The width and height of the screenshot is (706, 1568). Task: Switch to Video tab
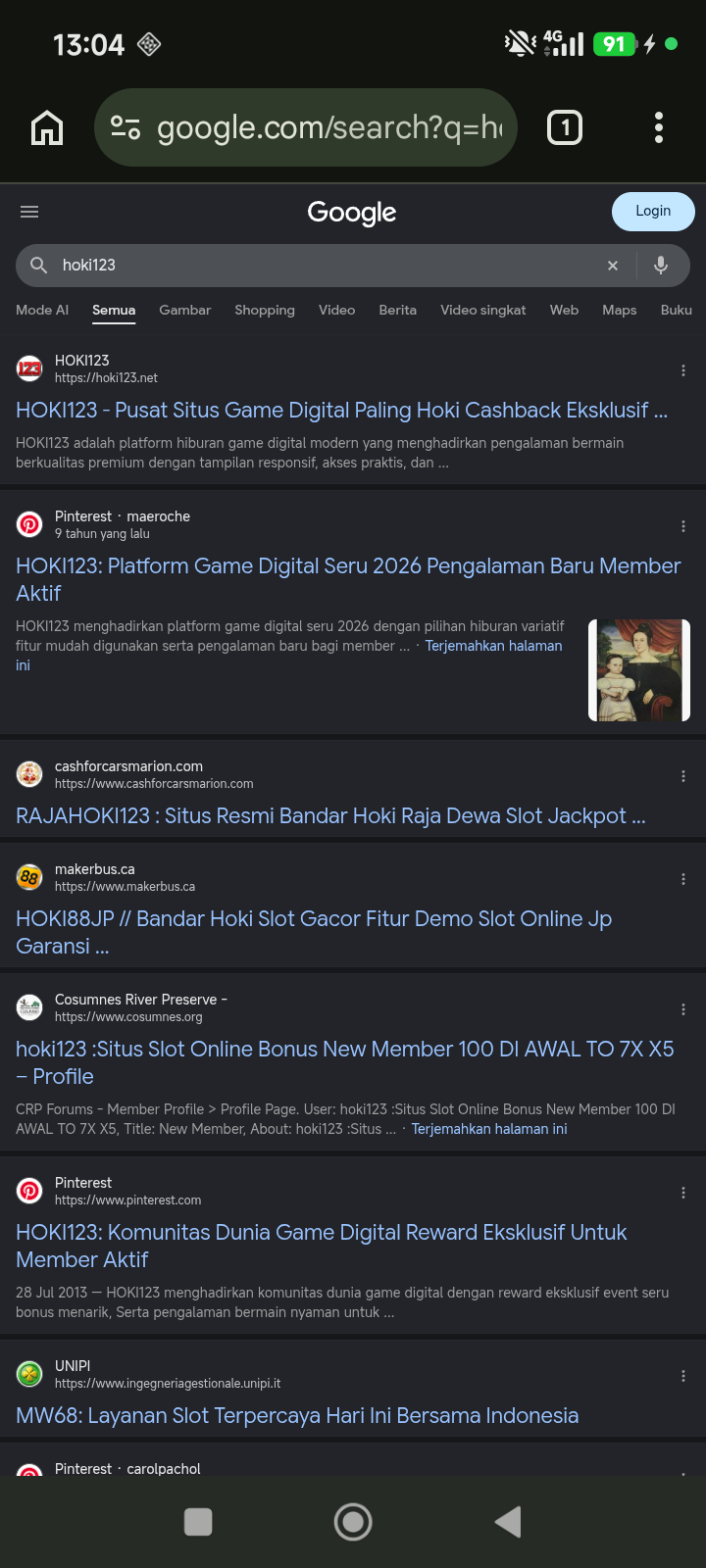click(x=336, y=310)
